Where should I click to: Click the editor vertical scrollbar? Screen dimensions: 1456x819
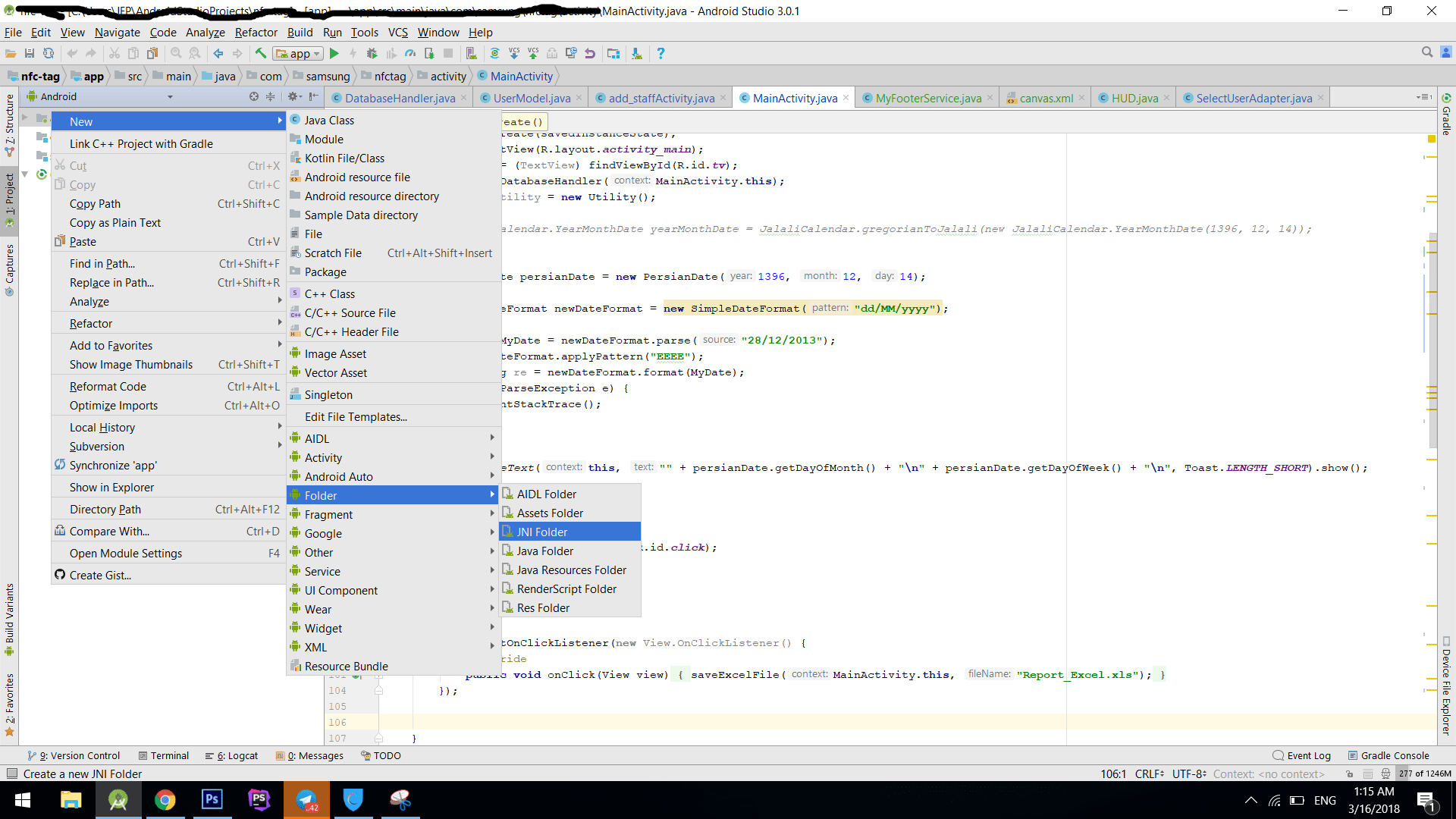tap(1432, 341)
